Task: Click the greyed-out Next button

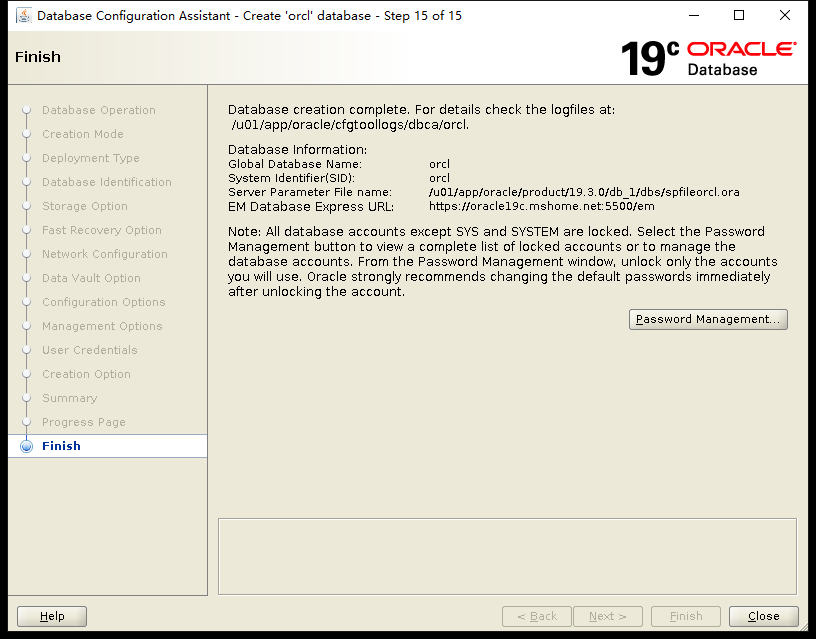Action: [608, 616]
